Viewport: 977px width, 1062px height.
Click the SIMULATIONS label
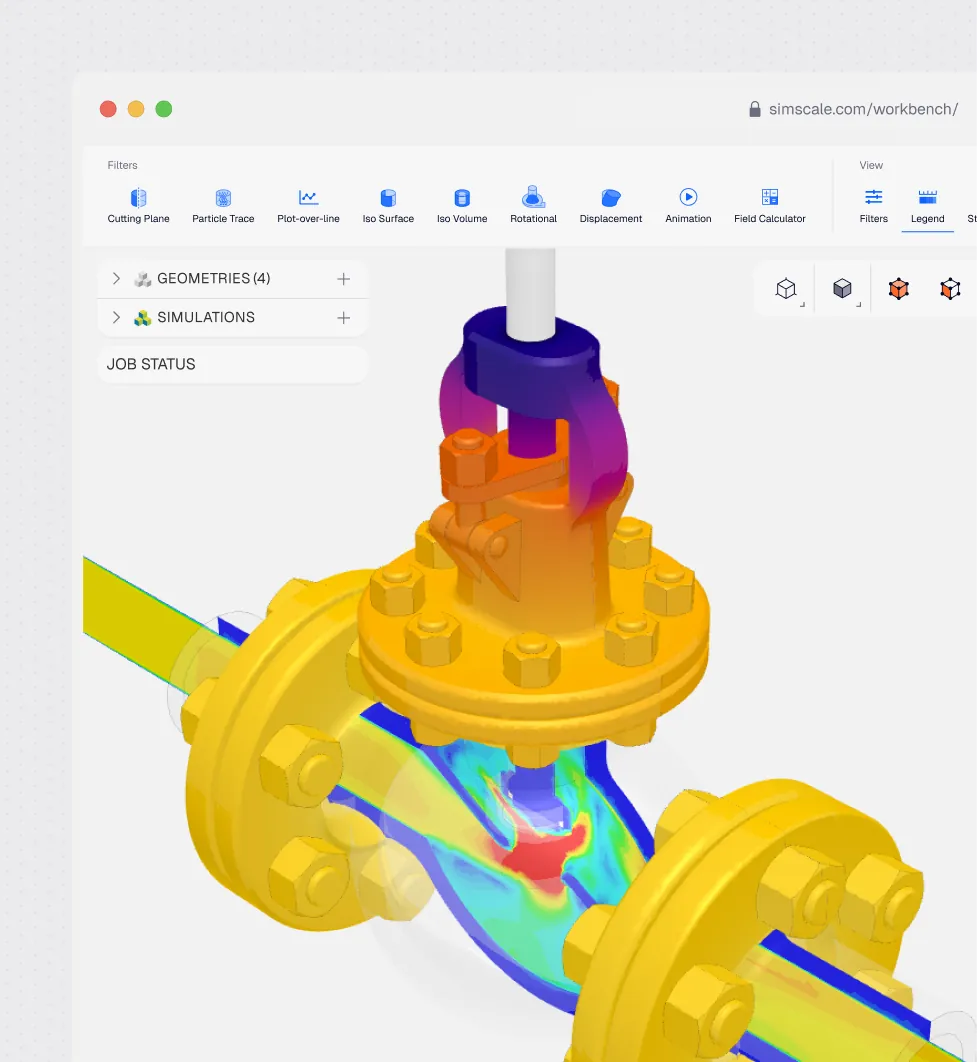pyautogui.click(x=206, y=317)
